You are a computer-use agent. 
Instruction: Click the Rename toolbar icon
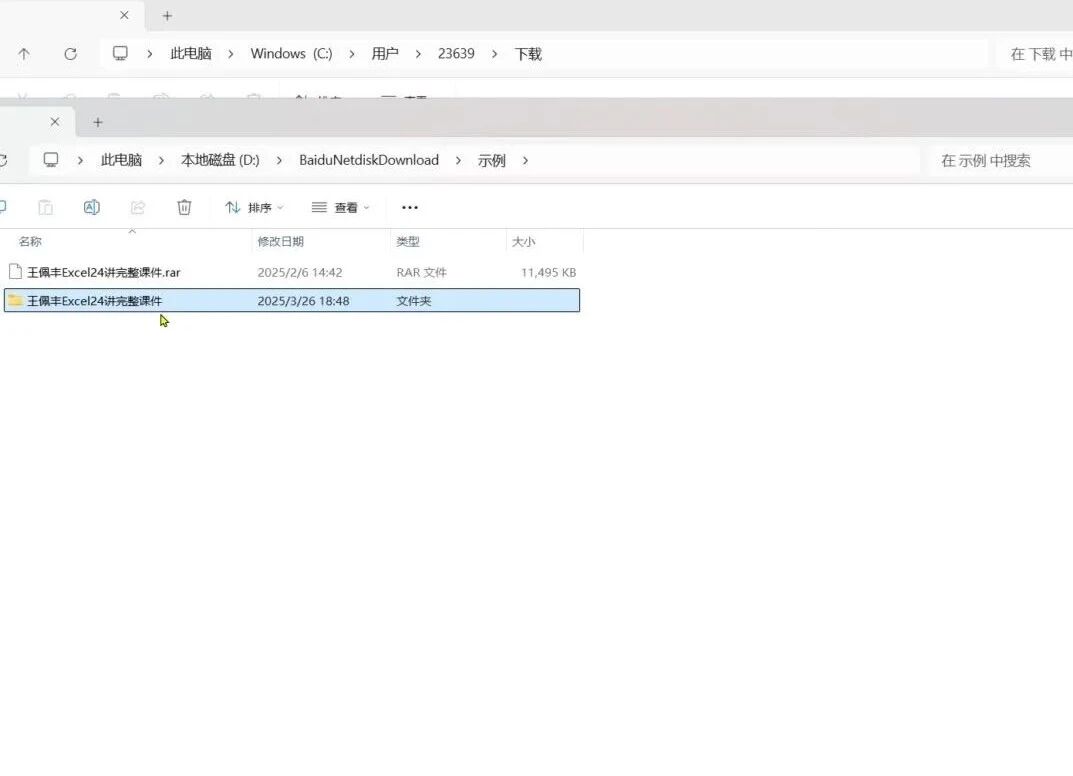tap(92, 207)
